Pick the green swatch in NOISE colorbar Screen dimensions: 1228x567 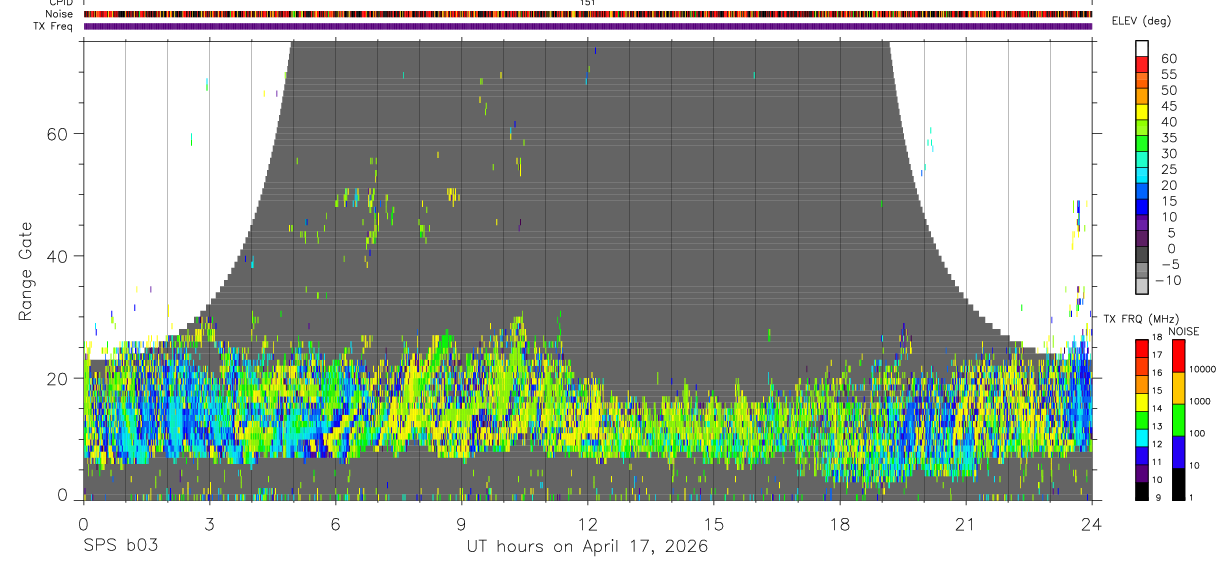click(1178, 420)
